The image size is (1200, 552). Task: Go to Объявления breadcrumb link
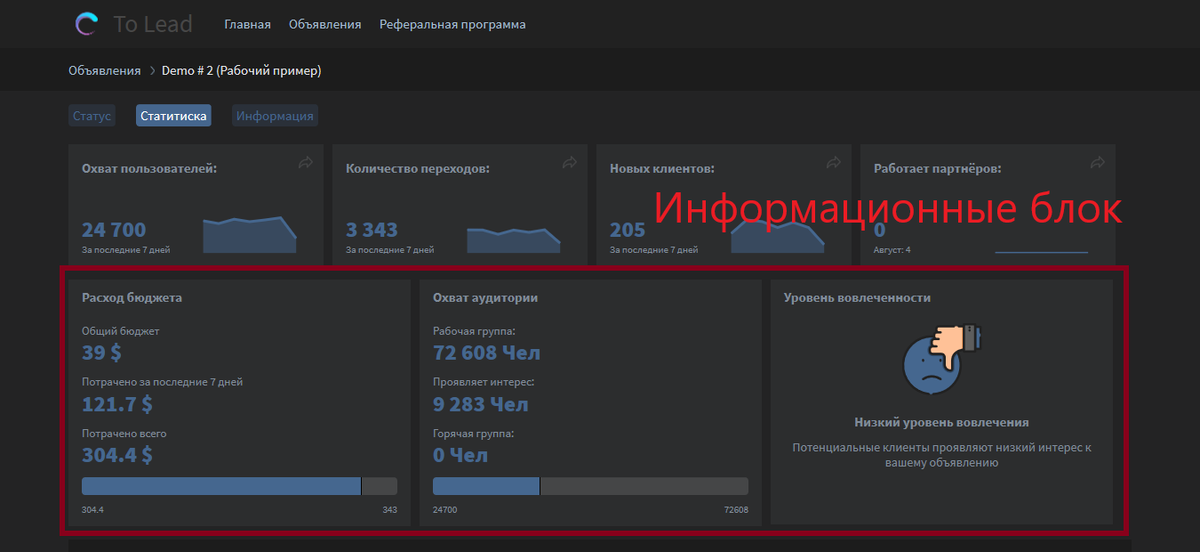point(105,71)
